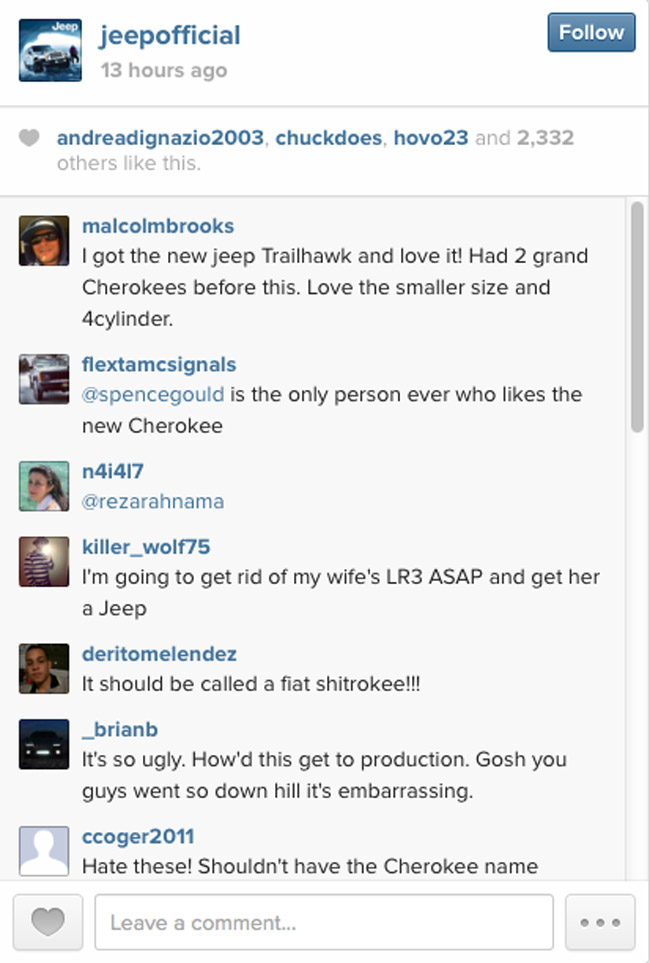
Task: Click n4i4l7's profile avatar
Action: [x=45, y=486]
